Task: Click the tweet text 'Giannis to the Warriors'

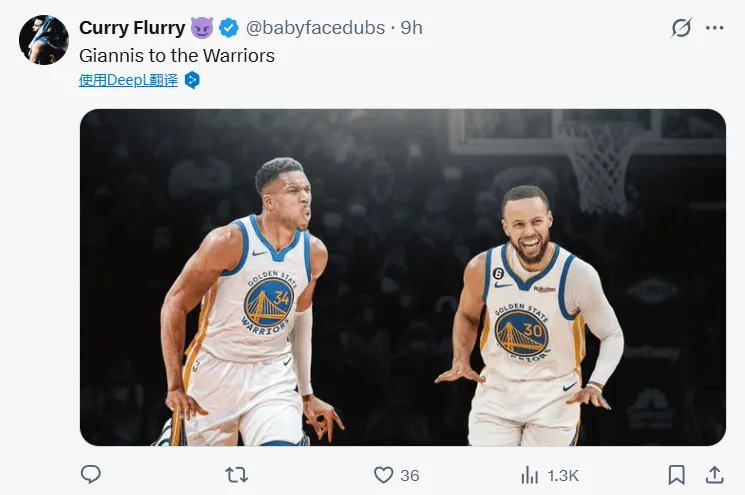Action: click(x=177, y=56)
